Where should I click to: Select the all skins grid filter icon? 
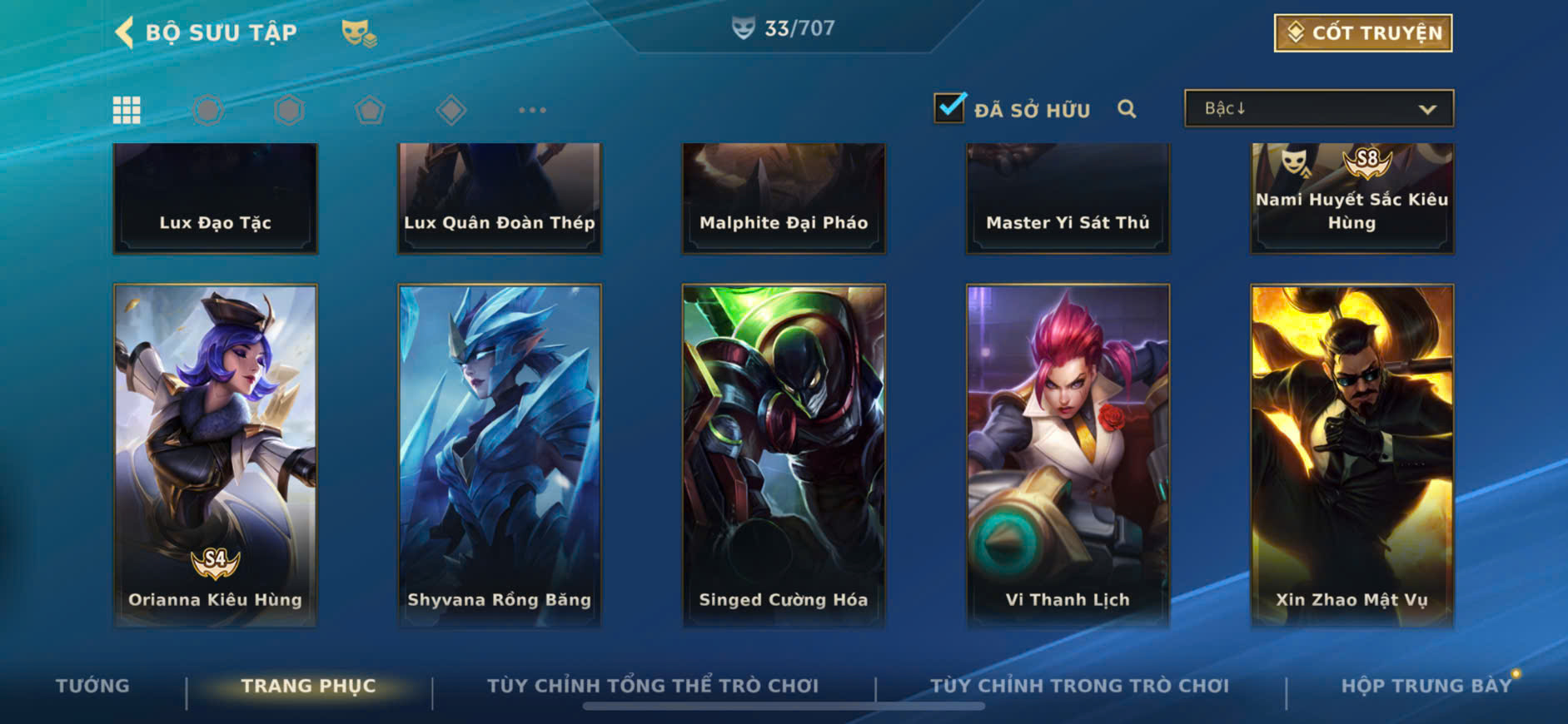click(x=127, y=110)
